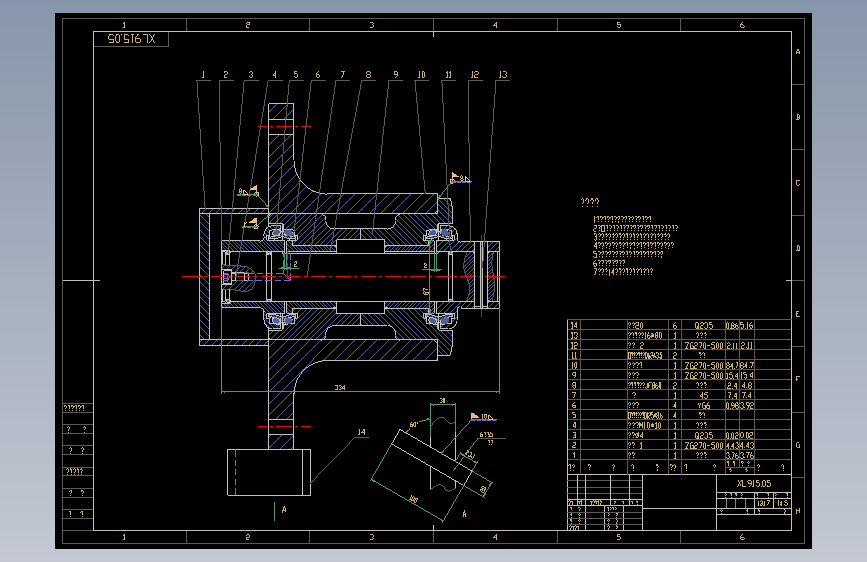Screen dimensions: 867x562
Task: Click total weight 5.16 in row 14
Action: pyautogui.click(x=747, y=326)
